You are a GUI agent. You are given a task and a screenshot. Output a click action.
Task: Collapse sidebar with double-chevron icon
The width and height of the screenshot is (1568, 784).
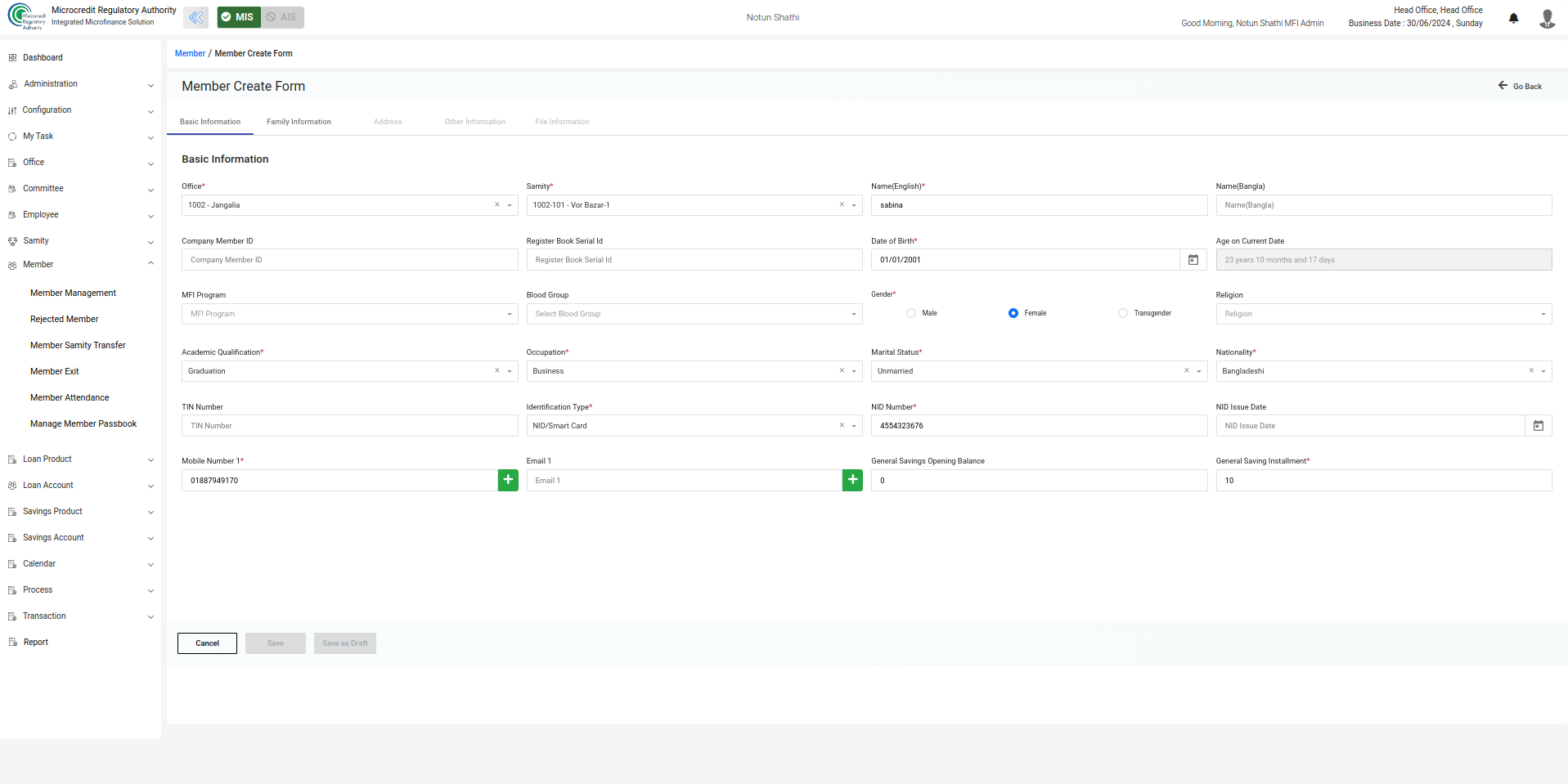pos(195,17)
